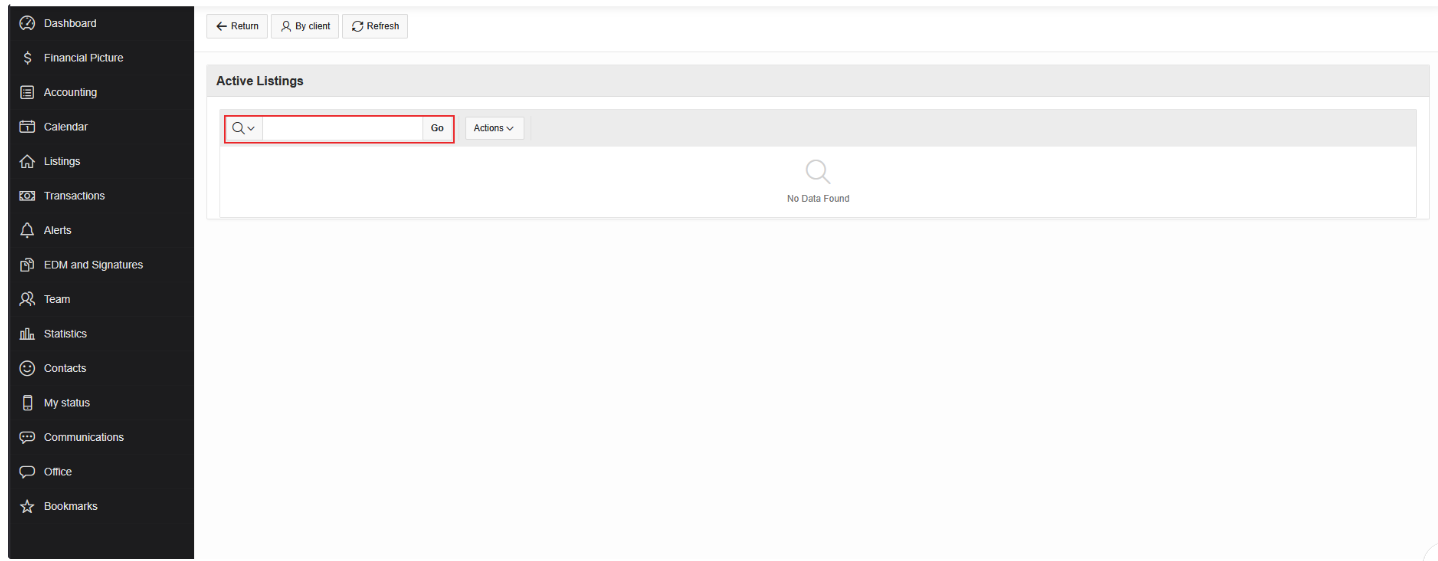Select EDM and Signatures menu item

coord(93,265)
